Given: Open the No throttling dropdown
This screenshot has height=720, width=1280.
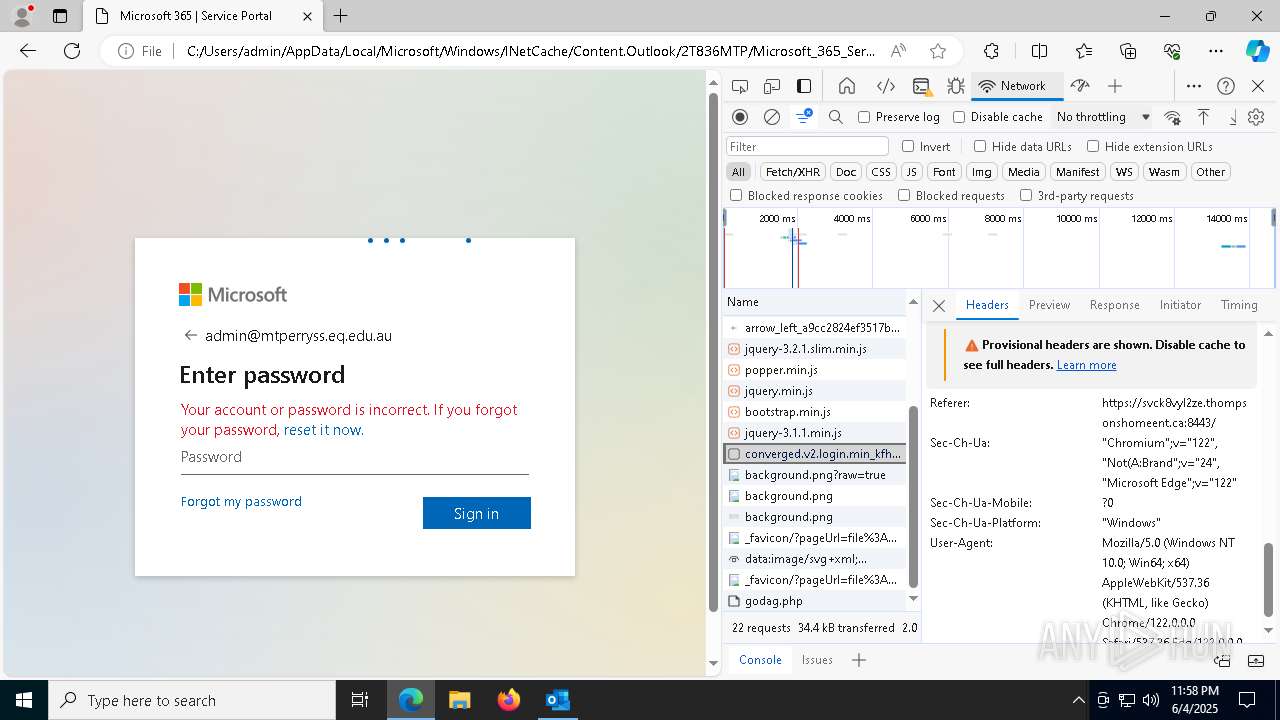Looking at the screenshot, I should (1103, 117).
